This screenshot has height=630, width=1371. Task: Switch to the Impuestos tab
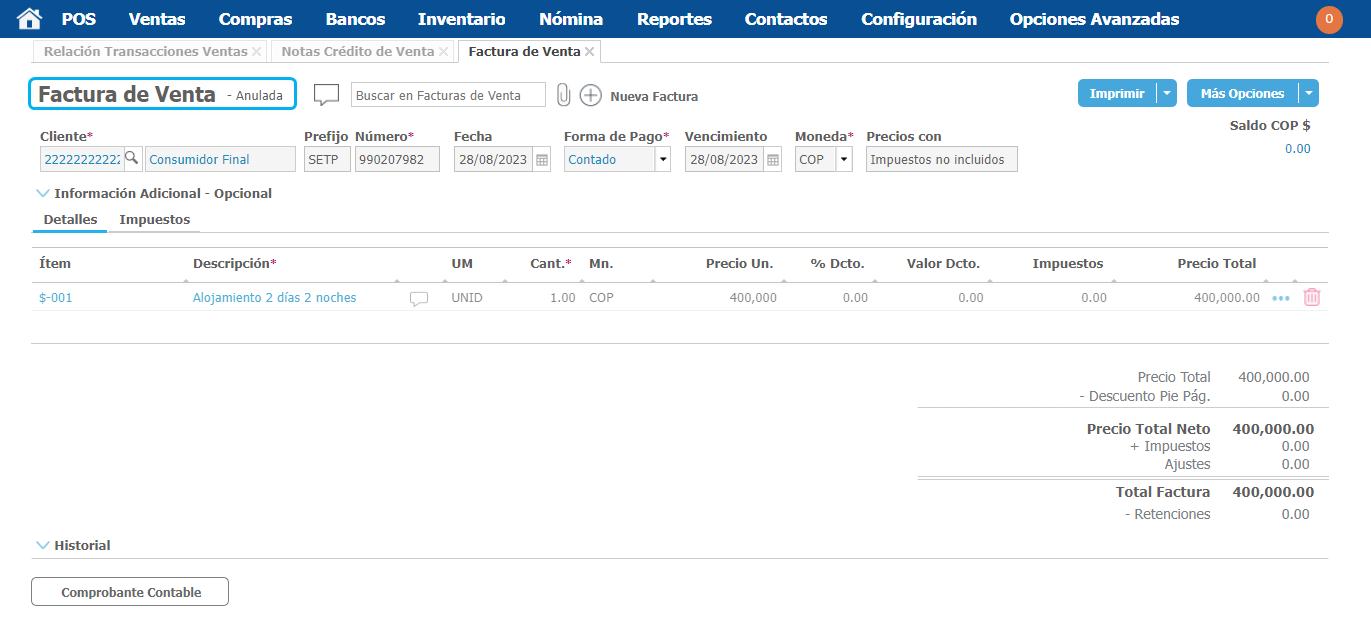click(x=154, y=219)
